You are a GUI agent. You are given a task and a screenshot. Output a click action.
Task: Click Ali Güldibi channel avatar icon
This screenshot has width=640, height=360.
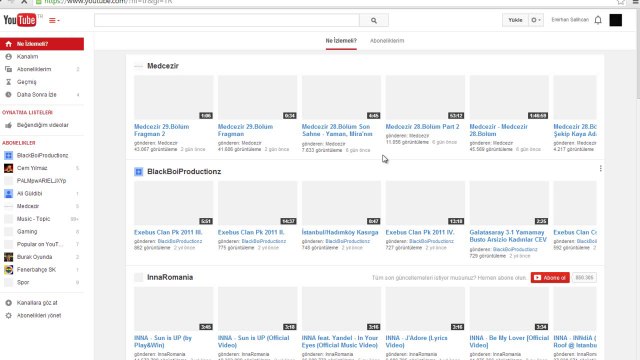pos(8,193)
